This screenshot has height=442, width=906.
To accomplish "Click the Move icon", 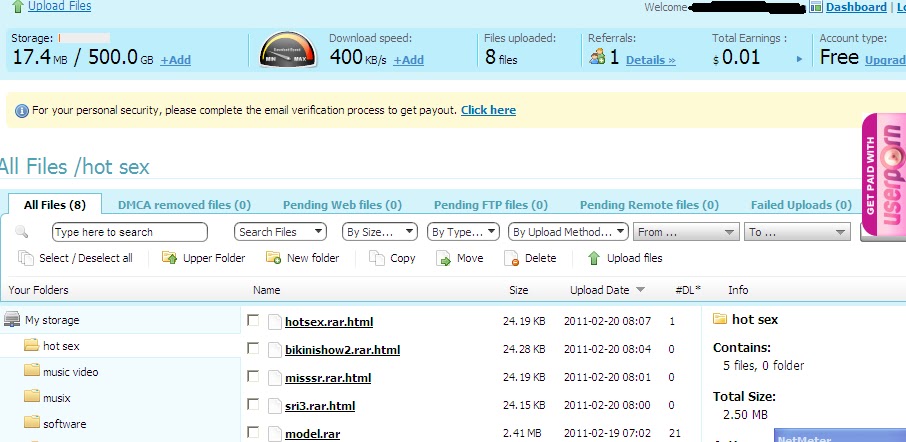I will click(443, 258).
